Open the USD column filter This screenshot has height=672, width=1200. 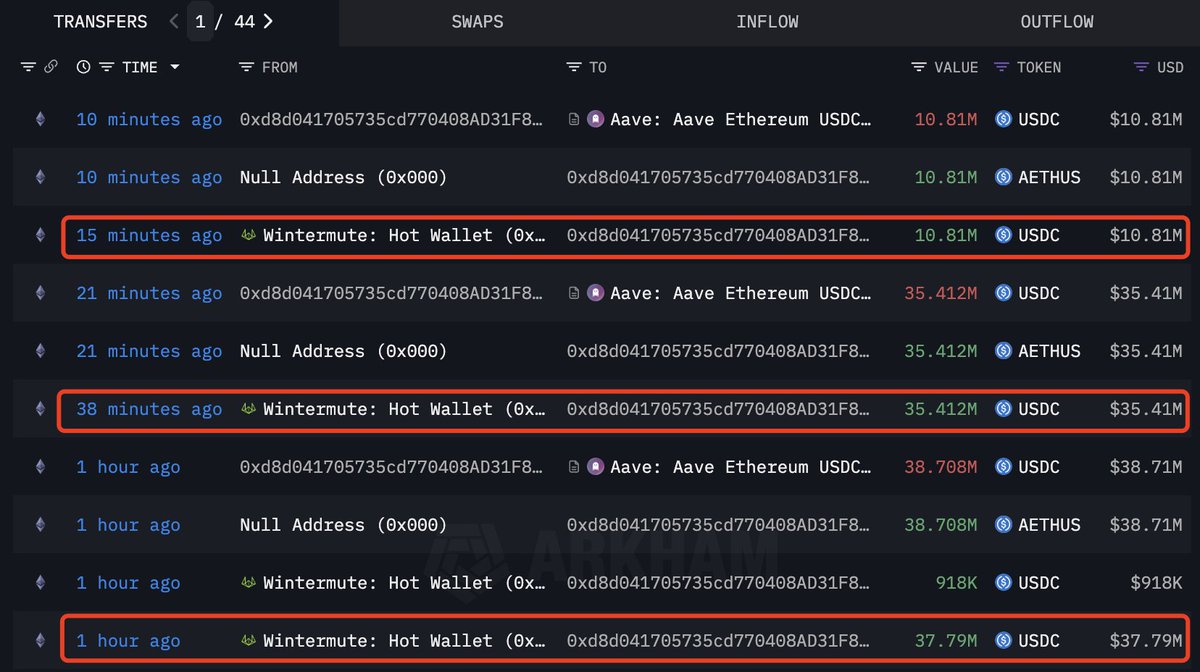point(1141,67)
